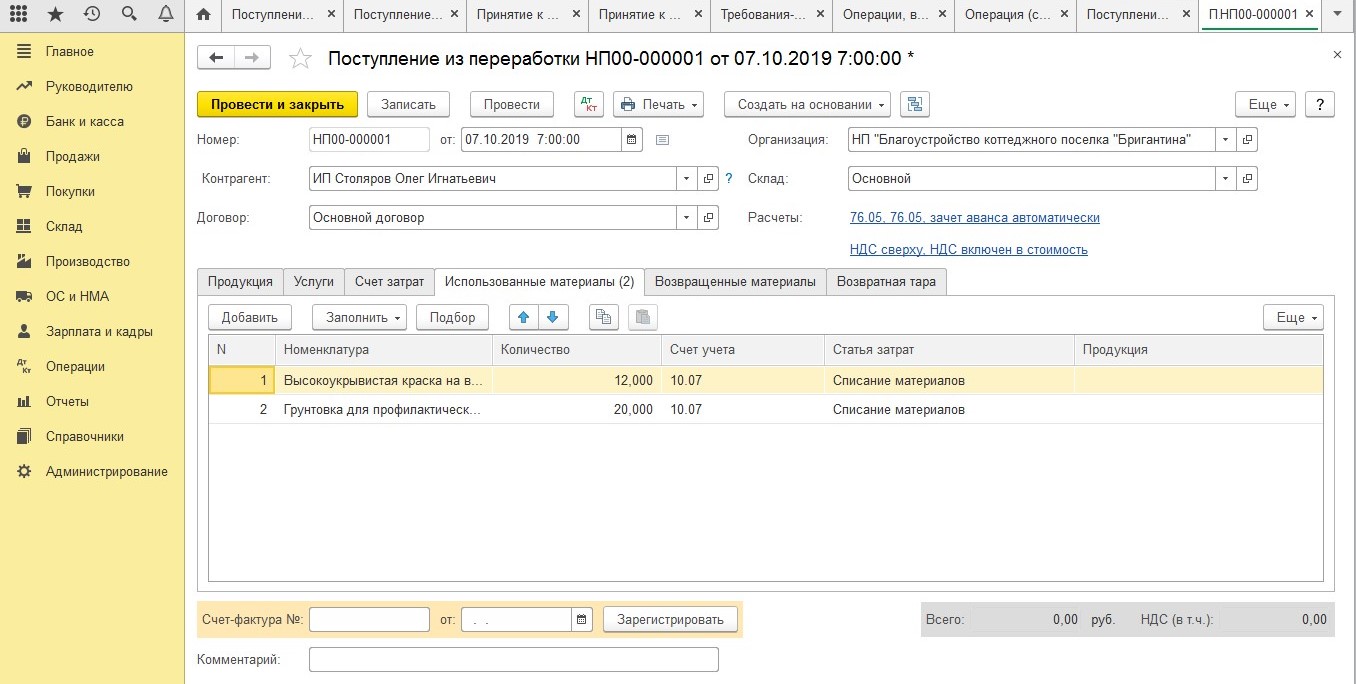The image size is (1356, 684).
Task: Move selected row up with blue arrow
Action: pos(524,317)
